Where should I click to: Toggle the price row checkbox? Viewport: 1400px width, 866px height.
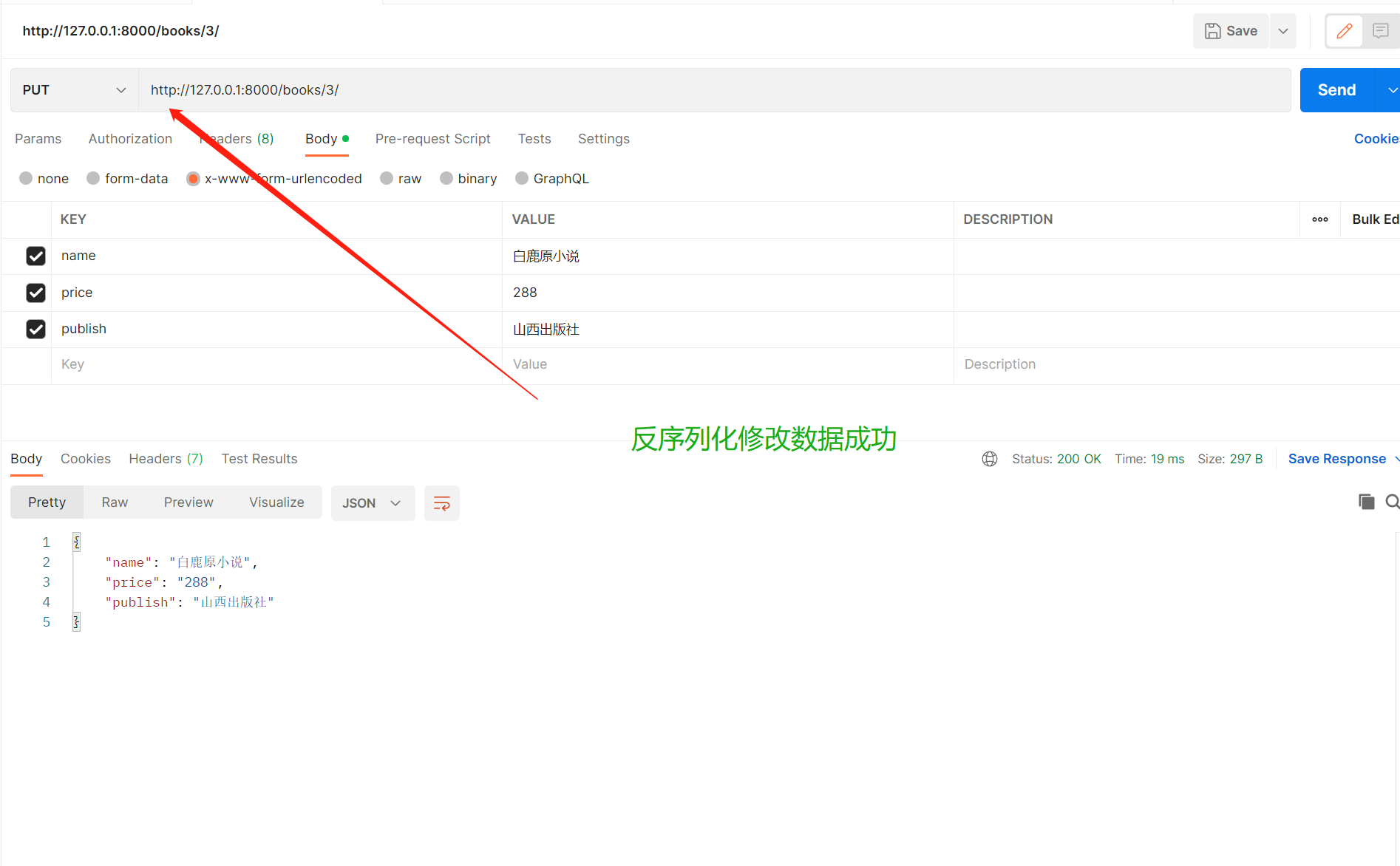coord(35,293)
